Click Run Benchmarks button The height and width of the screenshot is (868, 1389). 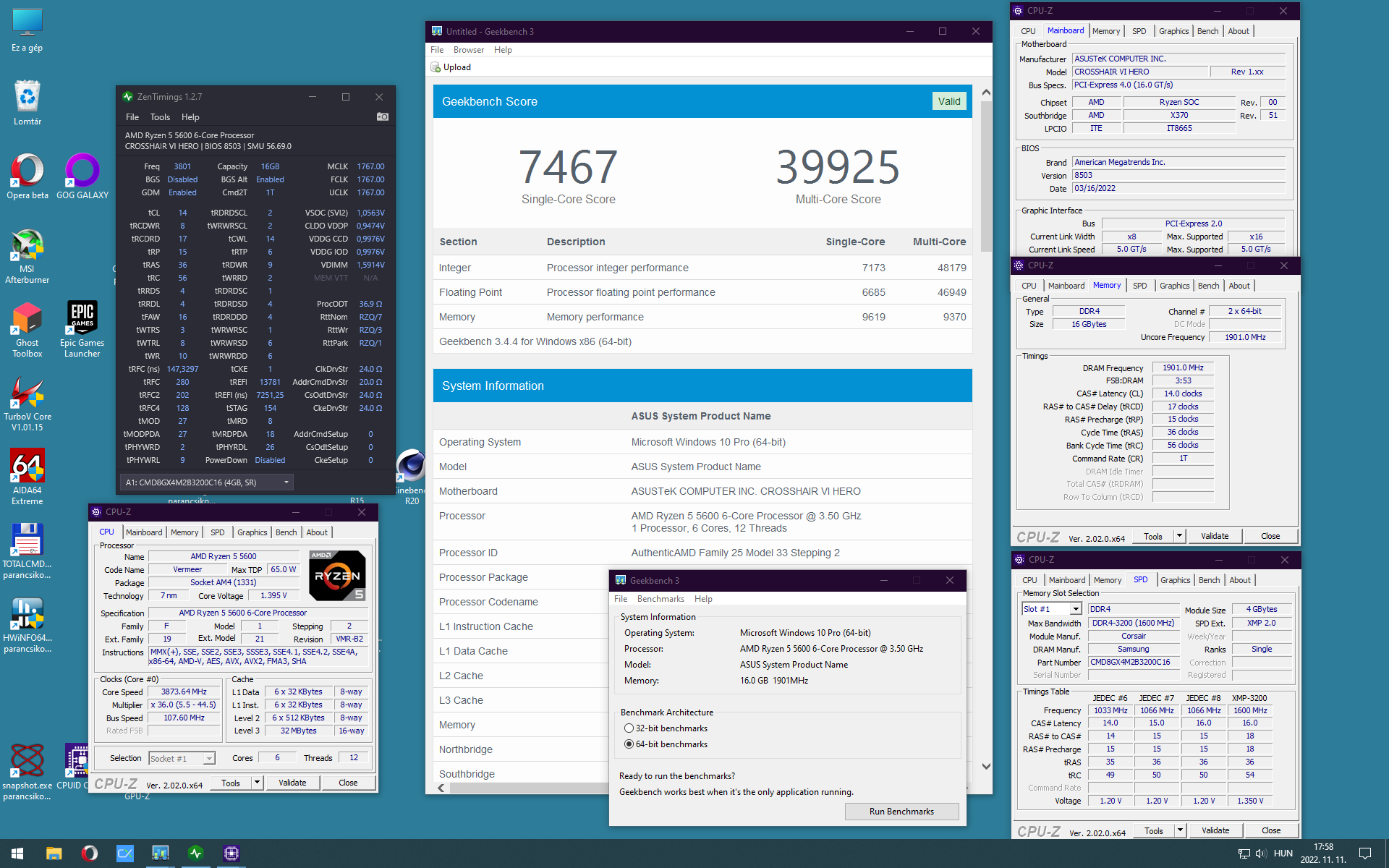[901, 812]
